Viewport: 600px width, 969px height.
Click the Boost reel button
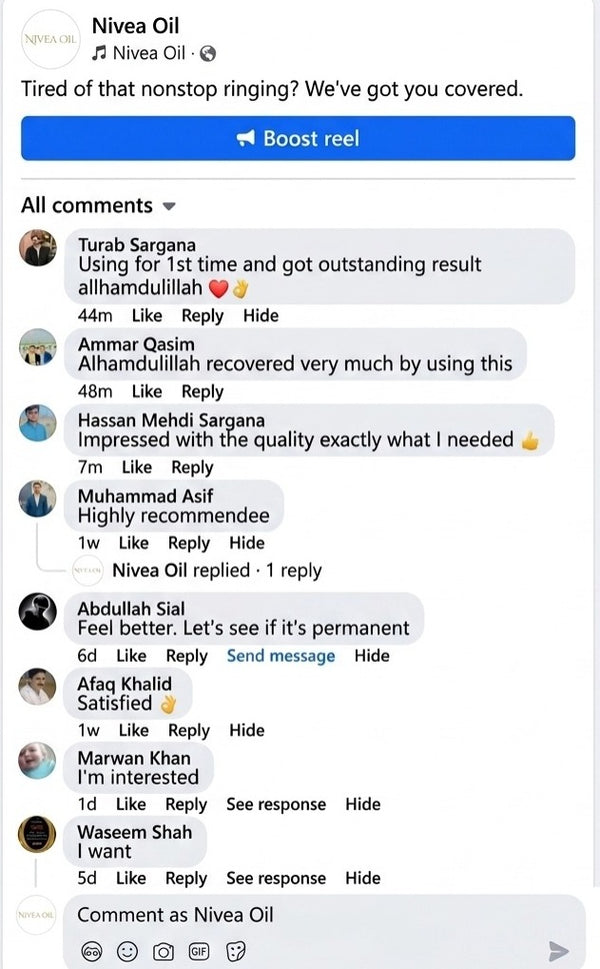click(x=298, y=138)
